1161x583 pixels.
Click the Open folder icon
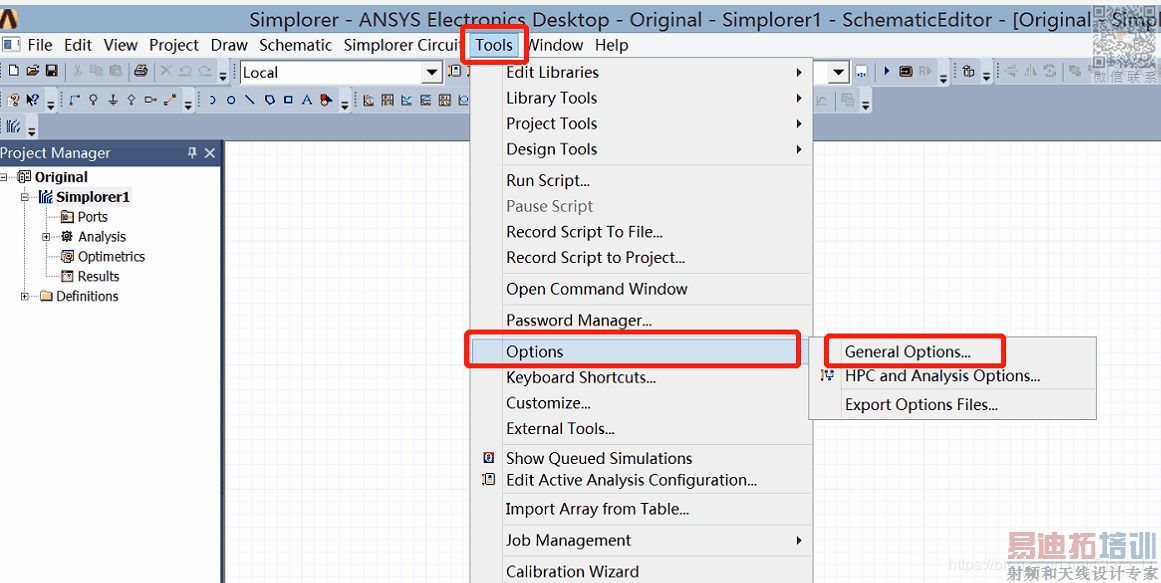[33, 71]
